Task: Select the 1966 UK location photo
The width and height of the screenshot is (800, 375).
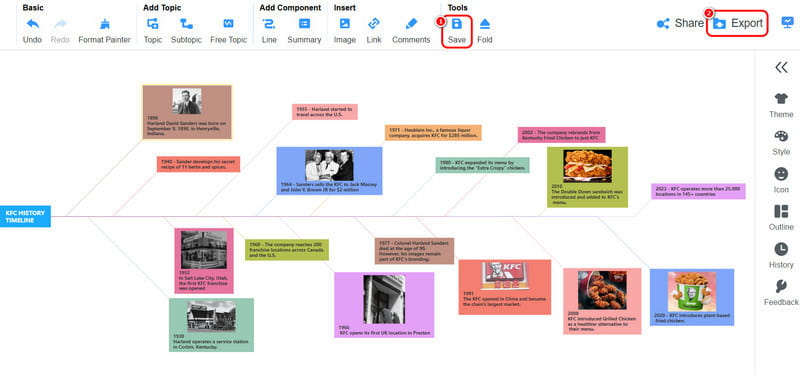Action: [x=384, y=299]
